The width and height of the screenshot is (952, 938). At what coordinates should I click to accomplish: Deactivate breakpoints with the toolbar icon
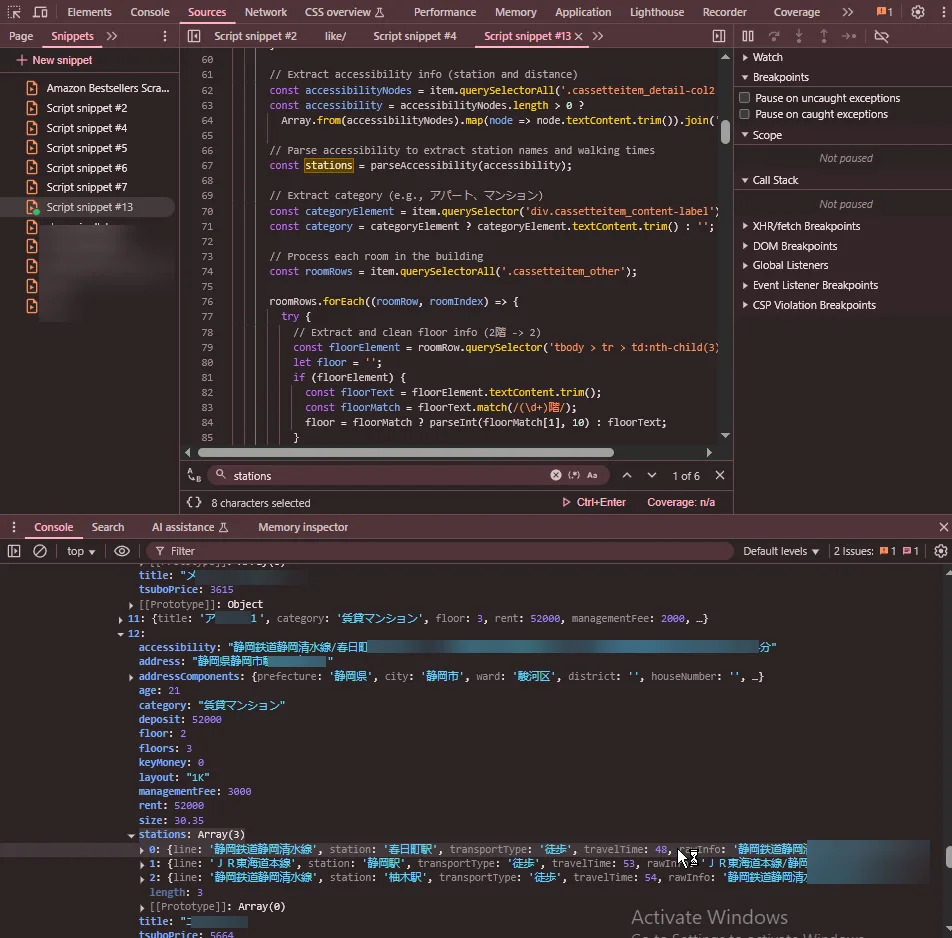coord(881,36)
